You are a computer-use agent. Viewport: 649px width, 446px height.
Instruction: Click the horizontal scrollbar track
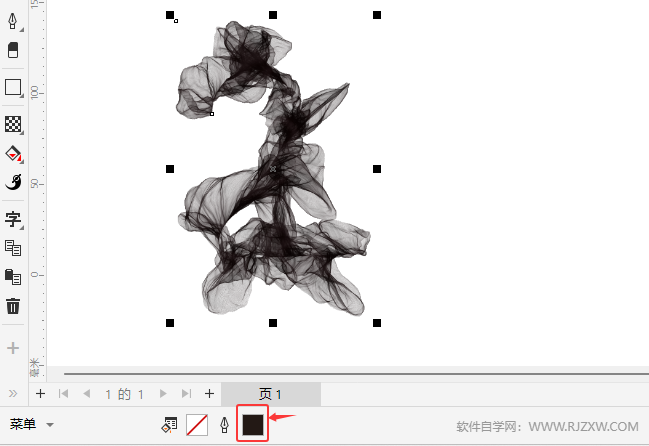tap(356, 374)
